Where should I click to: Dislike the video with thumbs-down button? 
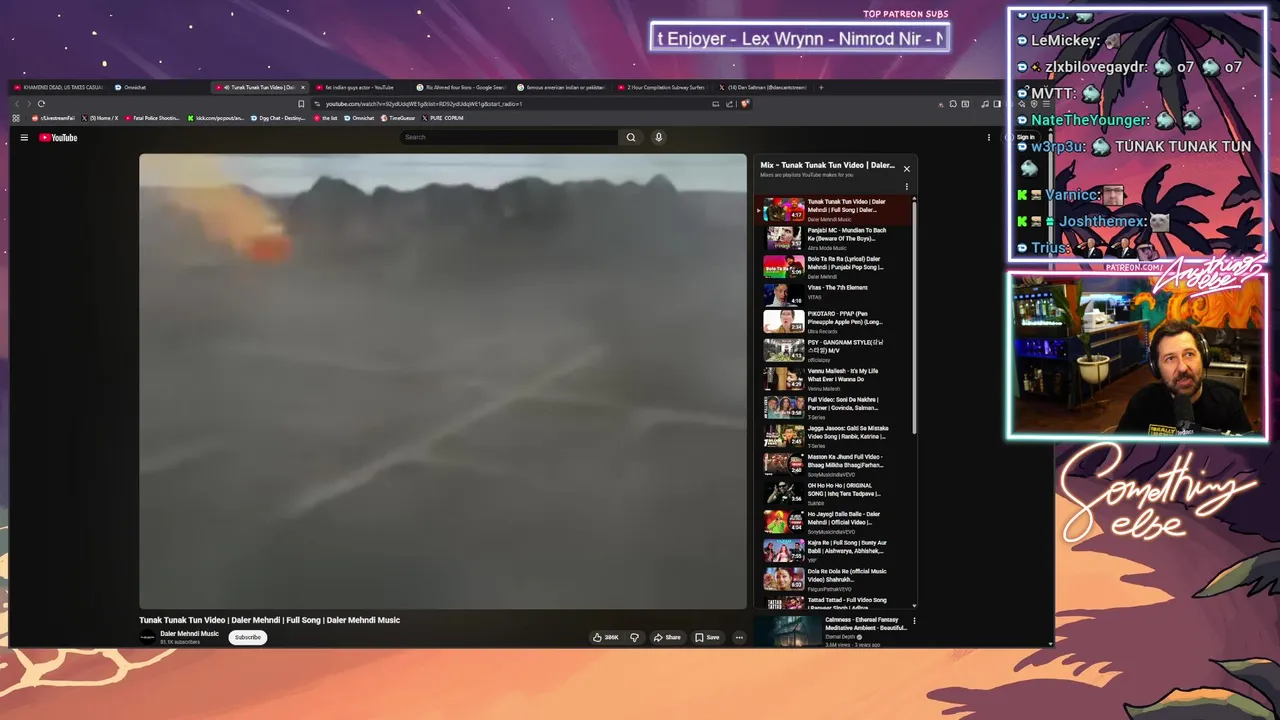[634, 637]
